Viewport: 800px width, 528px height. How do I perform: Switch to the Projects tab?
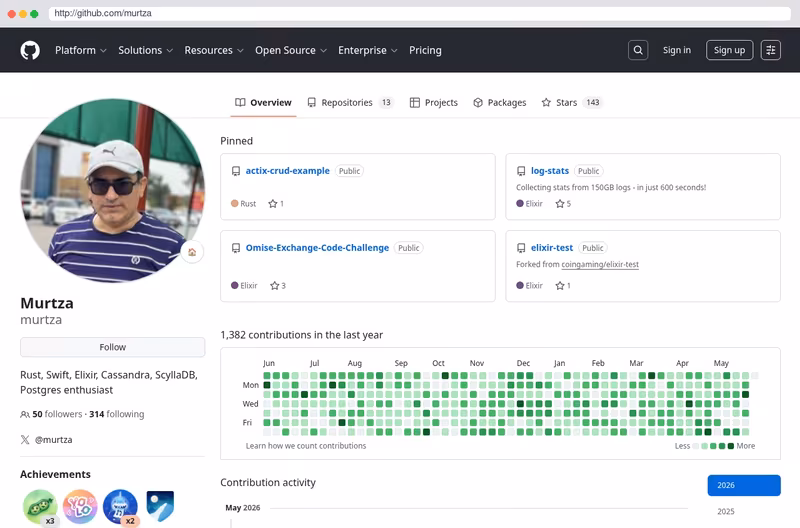click(x=434, y=103)
